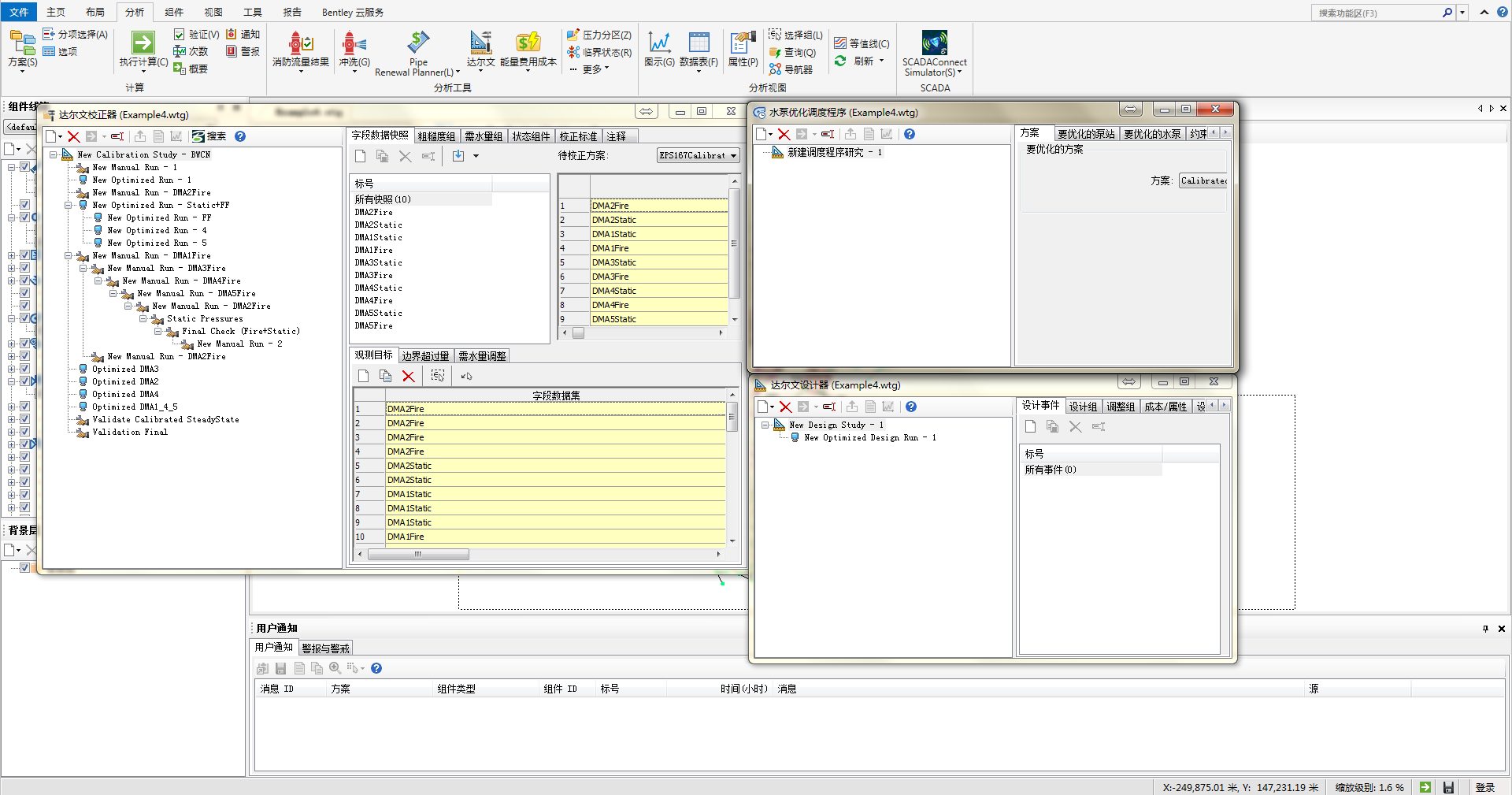
Task: Click 刷新 refresh icon
Action: coord(840,61)
